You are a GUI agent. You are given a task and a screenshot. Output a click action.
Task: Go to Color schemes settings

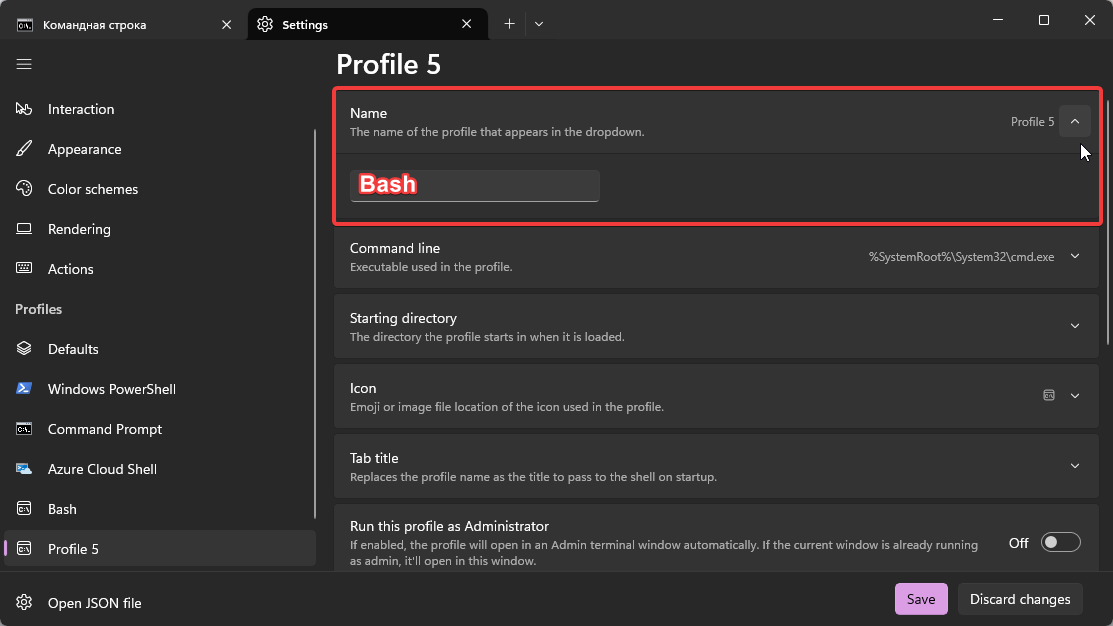tap(92, 189)
